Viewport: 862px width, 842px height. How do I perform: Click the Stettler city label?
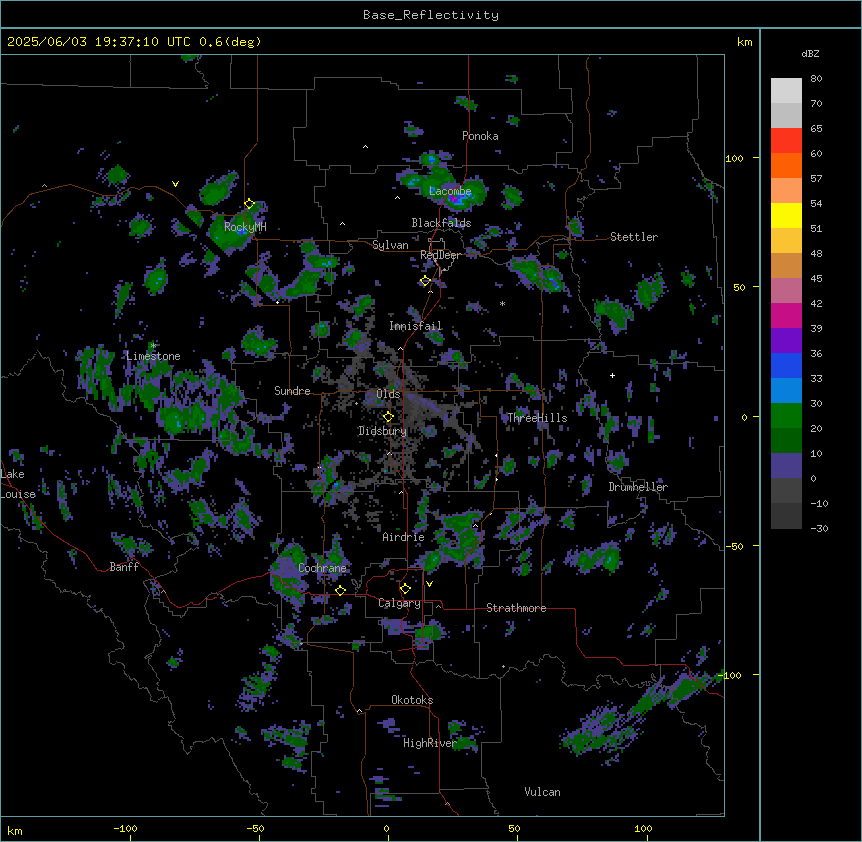point(634,237)
